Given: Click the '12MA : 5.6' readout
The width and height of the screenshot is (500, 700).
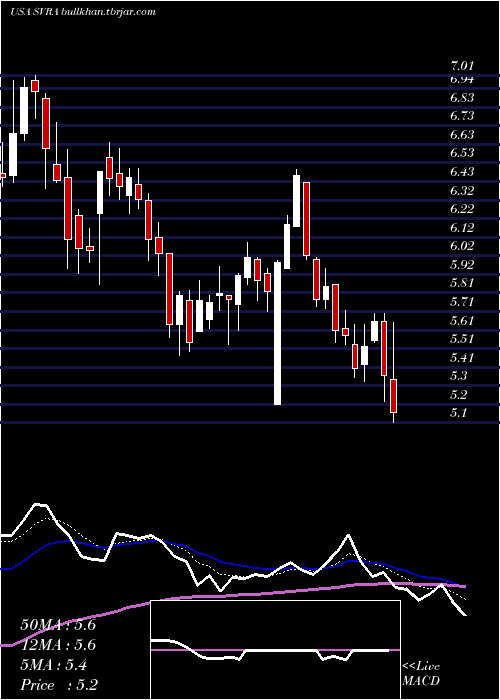Looking at the screenshot, I should 58,645.
